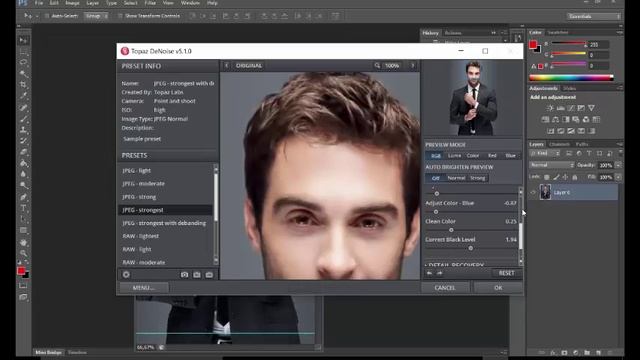Select the Paint Bucket tool
Viewport: 640px width, 360px height.
coord(23,163)
